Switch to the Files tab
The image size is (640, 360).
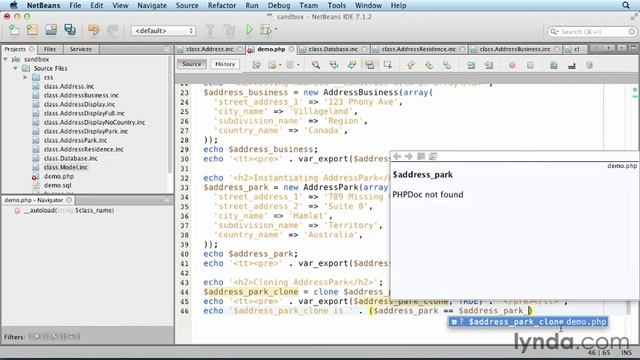[x=50, y=49]
